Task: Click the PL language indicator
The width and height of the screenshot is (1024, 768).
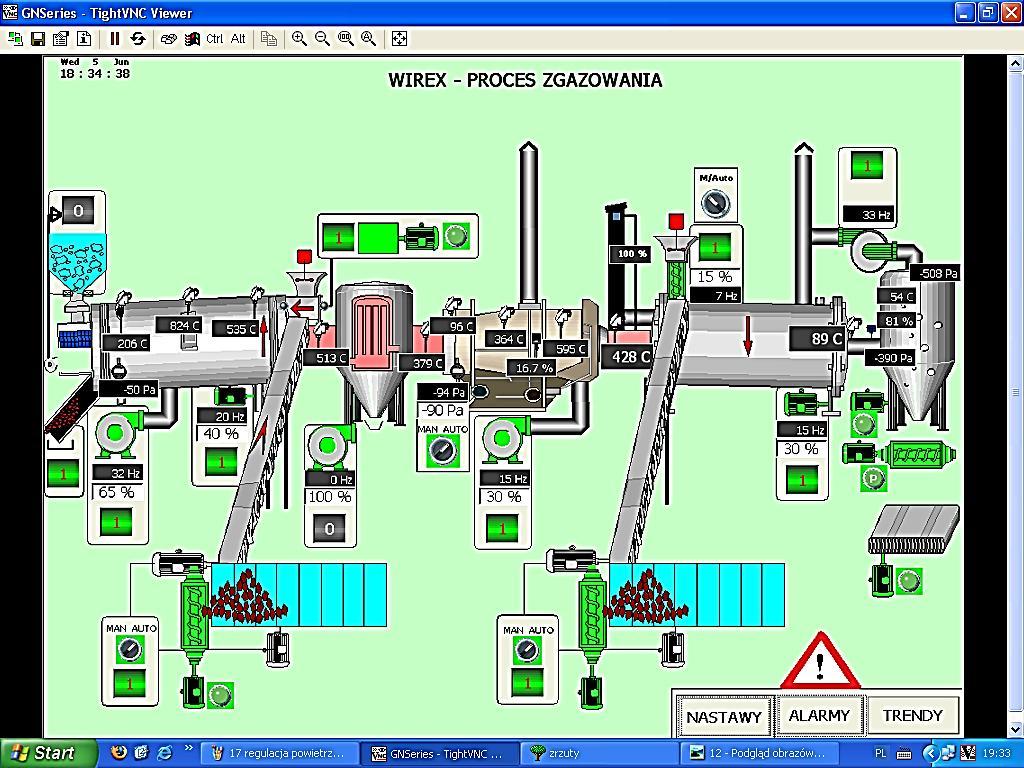Action: [880, 754]
